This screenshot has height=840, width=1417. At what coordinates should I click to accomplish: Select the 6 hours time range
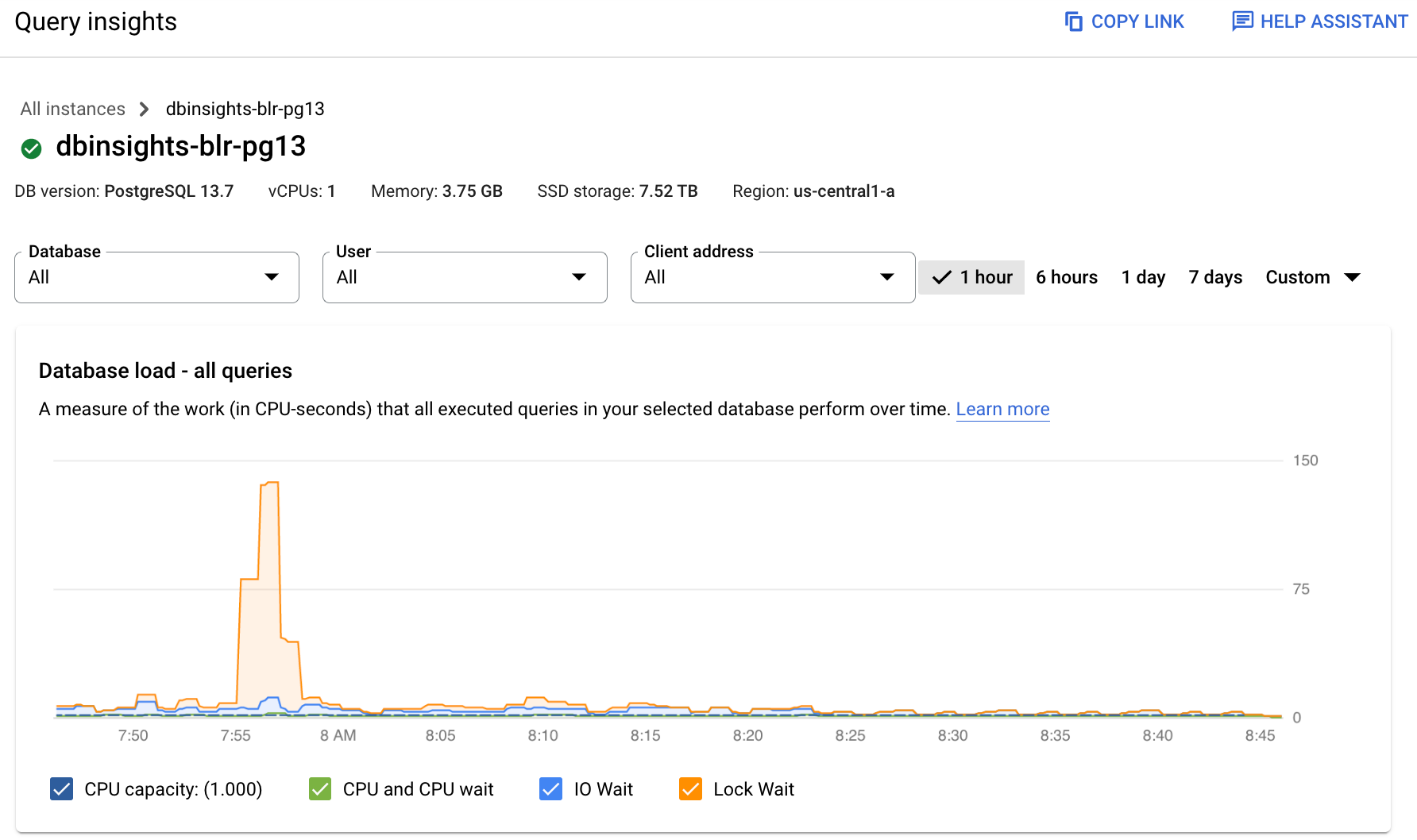coord(1067,277)
